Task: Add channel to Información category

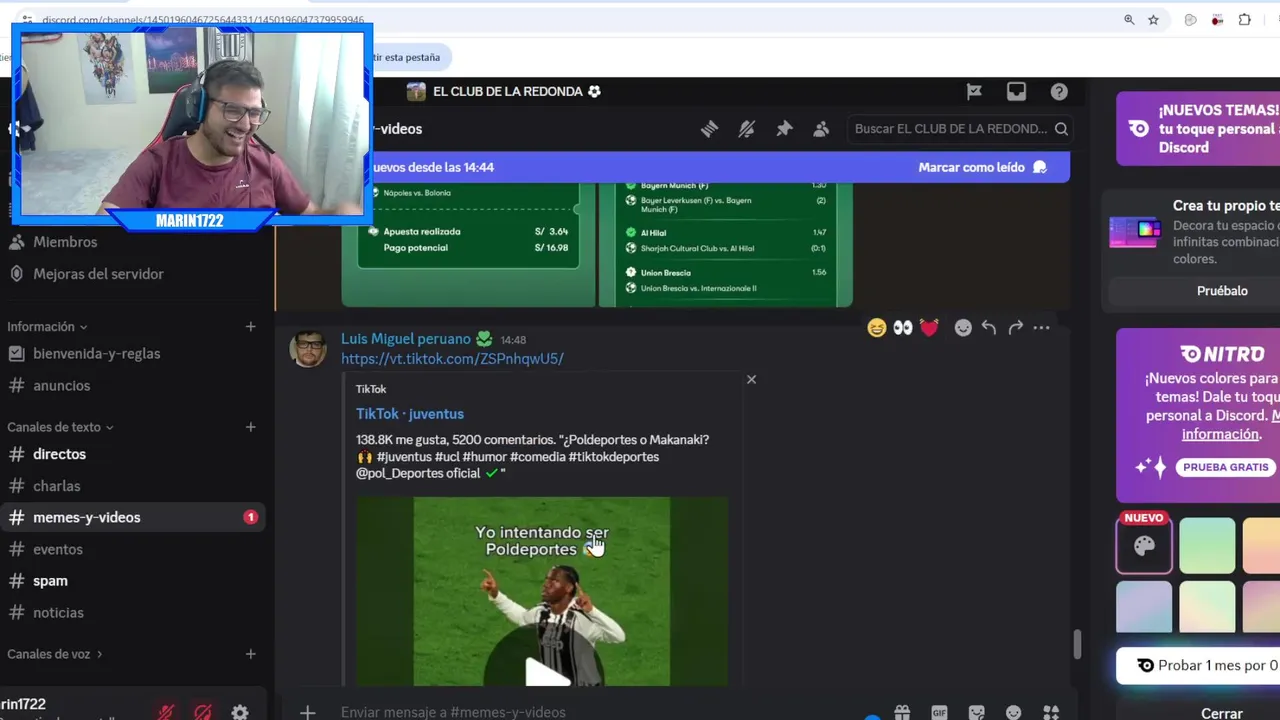Action: (250, 327)
